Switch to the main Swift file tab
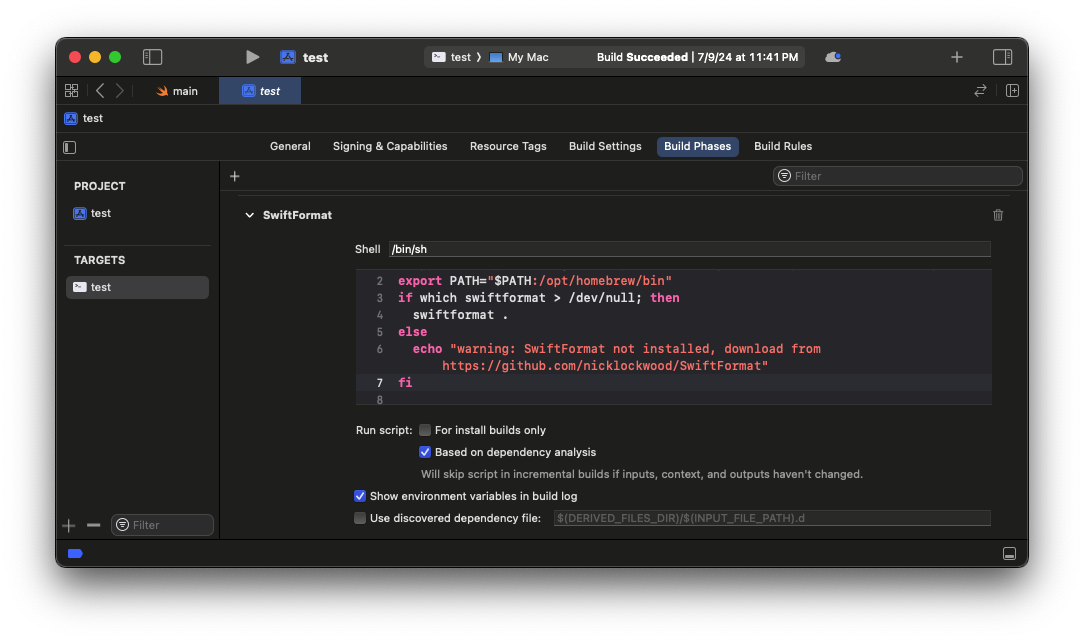 pos(177,91)
